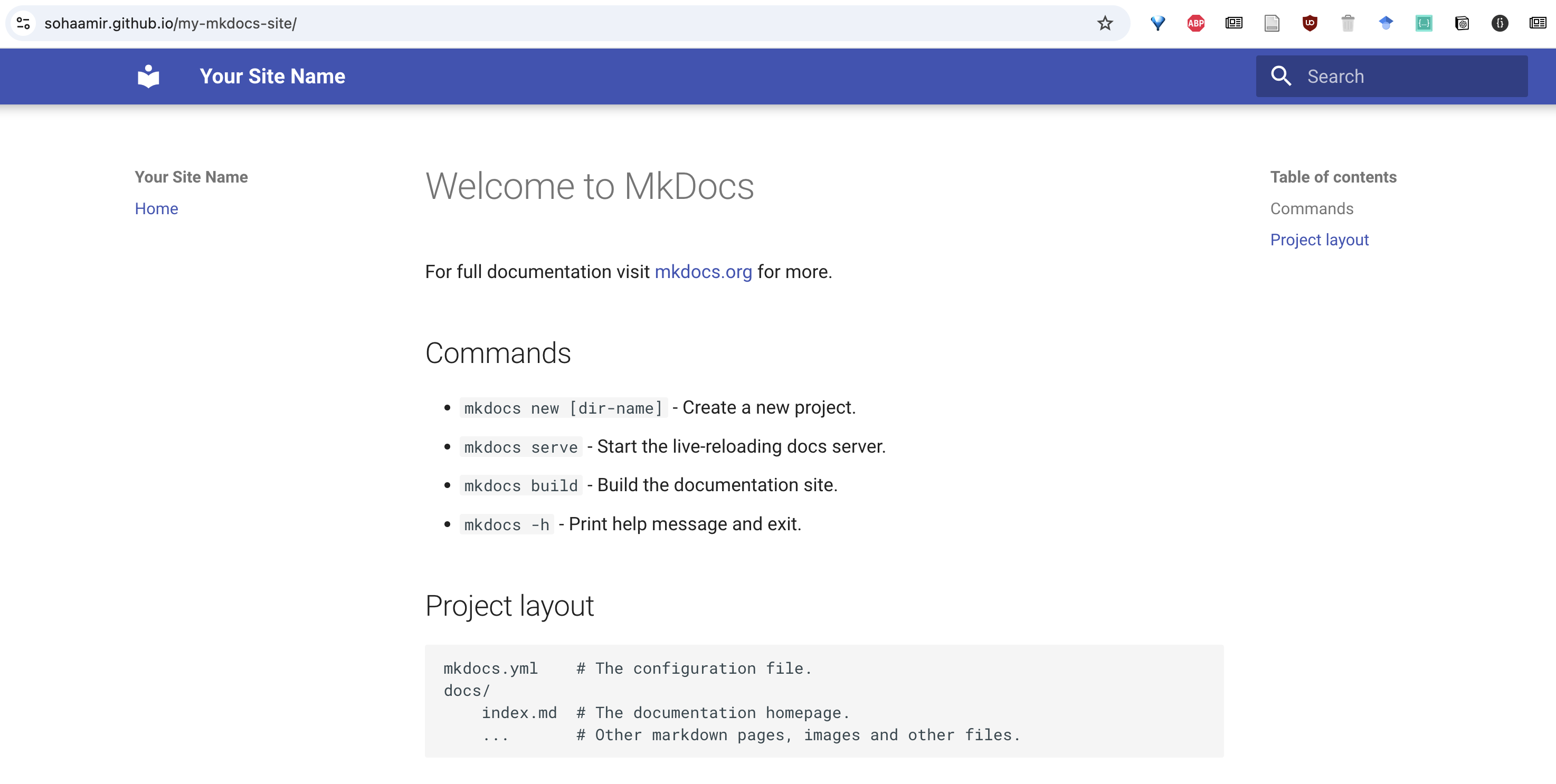Click the MkDocs book logo in header
The width and height of the screenshot is (1556, 784).
(149, 77)
